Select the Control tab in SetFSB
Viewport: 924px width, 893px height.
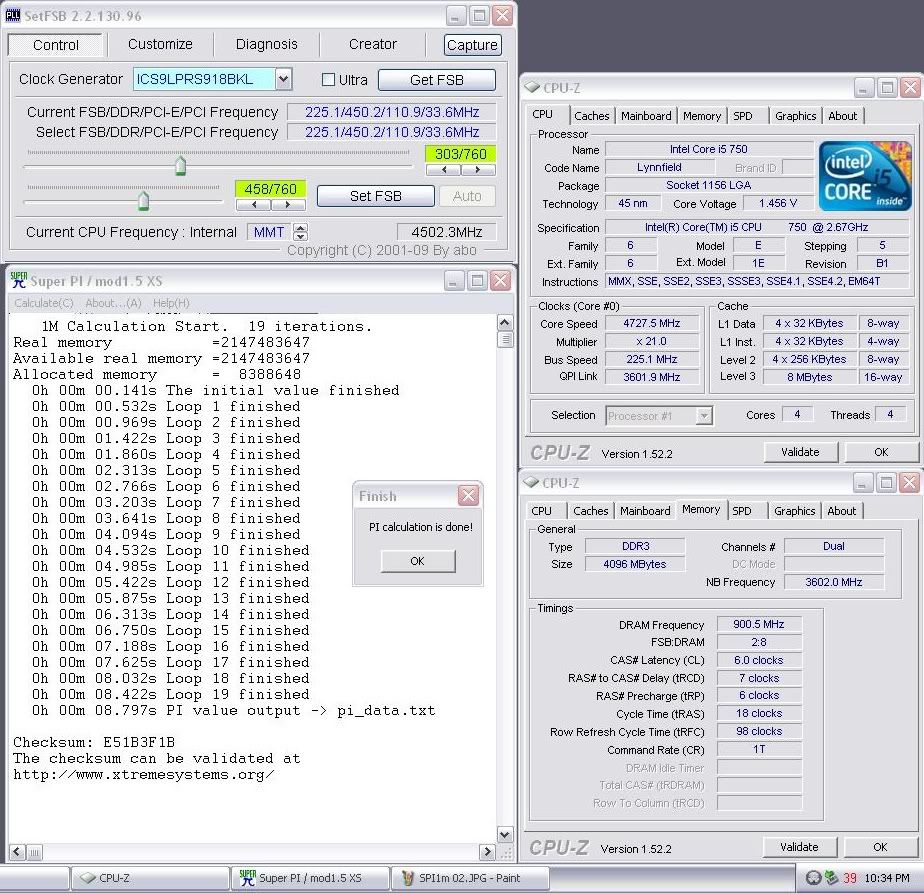55,45
